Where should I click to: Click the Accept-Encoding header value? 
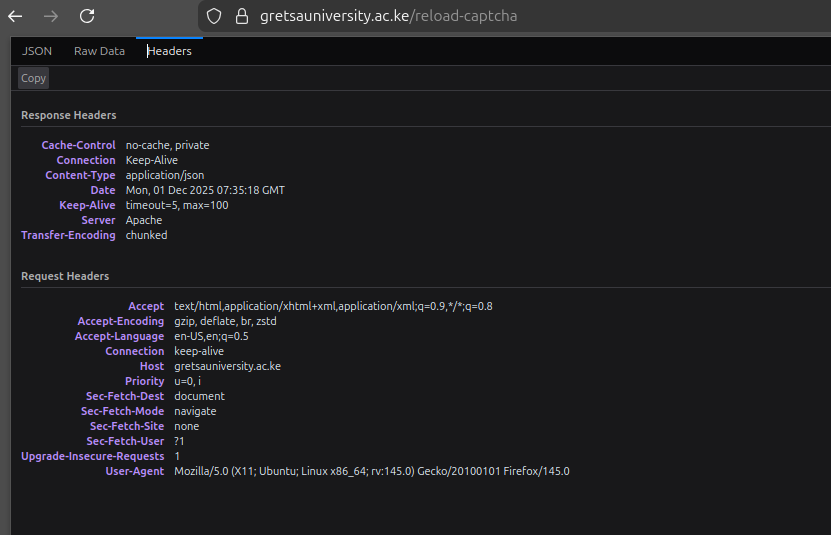coord(225,321)
